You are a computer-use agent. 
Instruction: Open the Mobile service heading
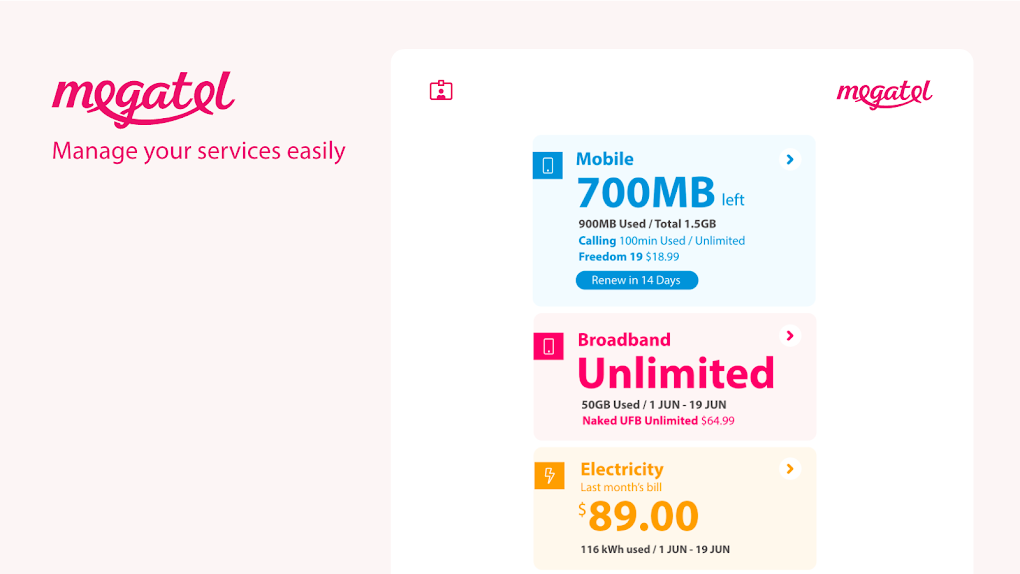point(604,159)
